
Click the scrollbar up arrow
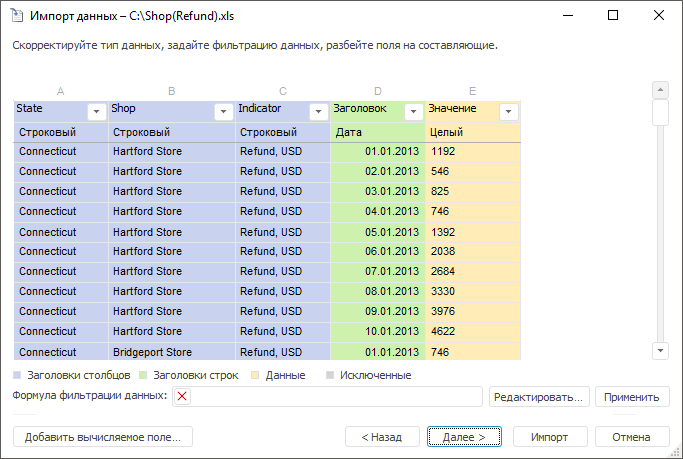(x=660, y=89)
